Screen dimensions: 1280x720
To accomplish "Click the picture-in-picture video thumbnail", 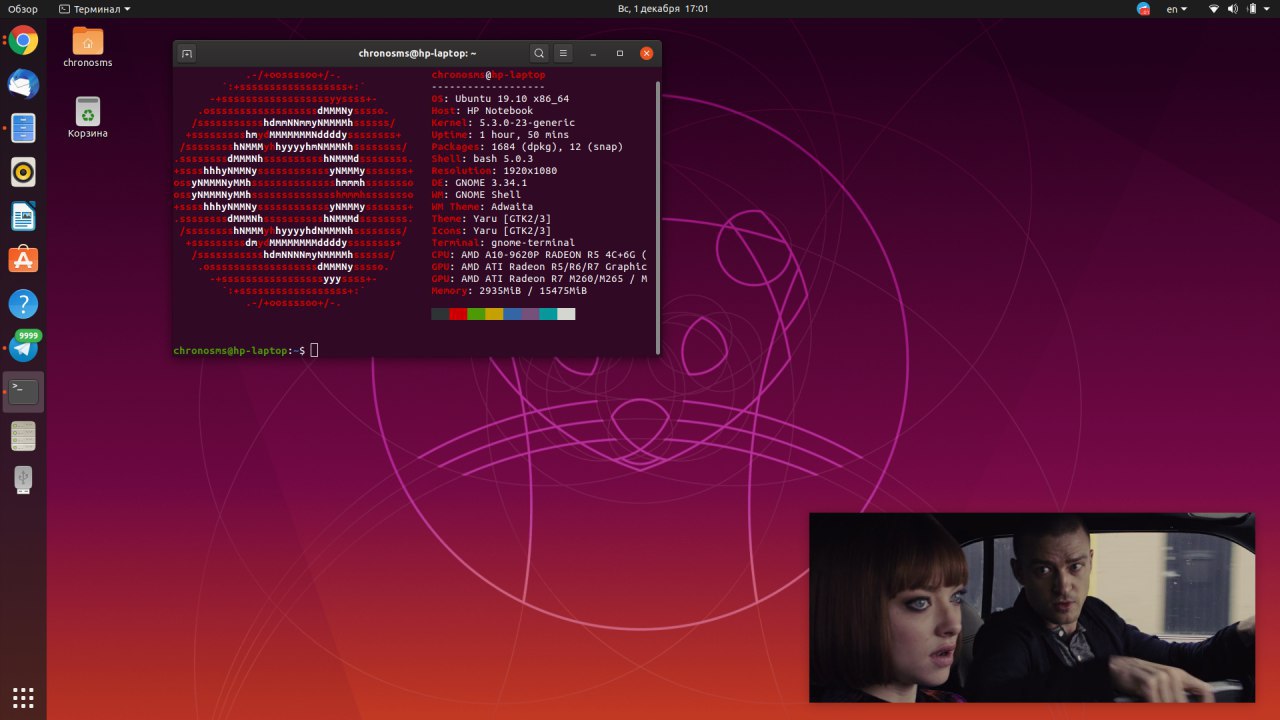I will point(1032,608).
